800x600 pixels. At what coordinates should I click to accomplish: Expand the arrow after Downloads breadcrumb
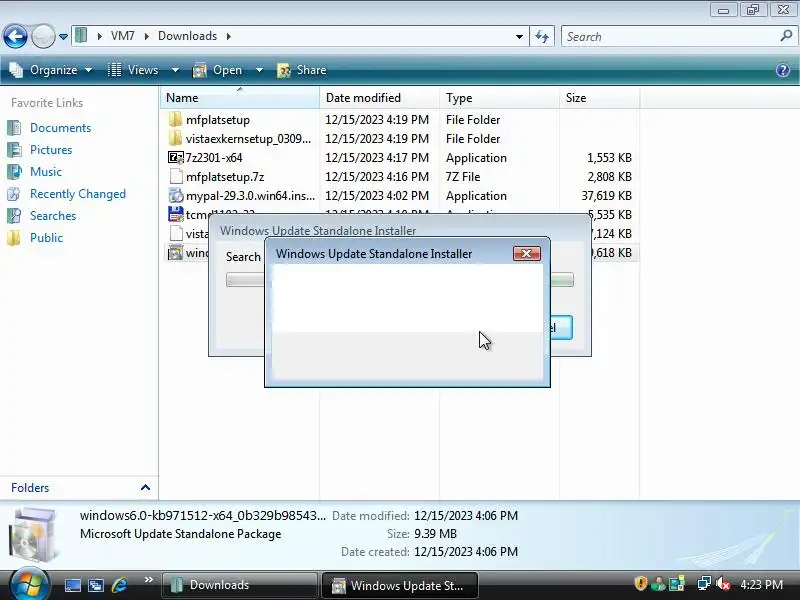coord(229,36)
